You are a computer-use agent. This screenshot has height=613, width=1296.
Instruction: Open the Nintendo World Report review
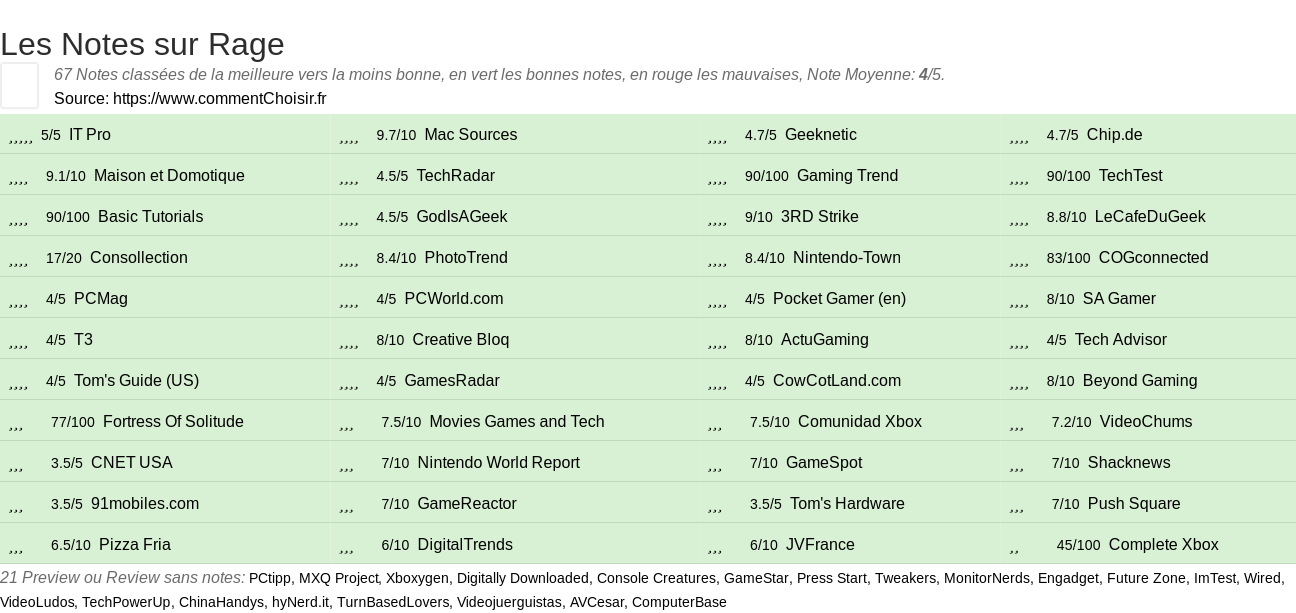498,463
